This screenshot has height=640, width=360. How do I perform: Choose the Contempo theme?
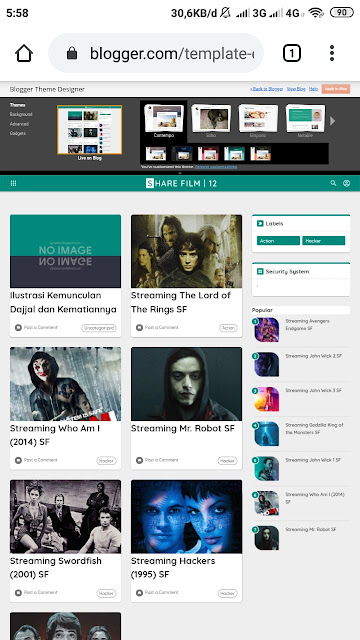(164, 121)
